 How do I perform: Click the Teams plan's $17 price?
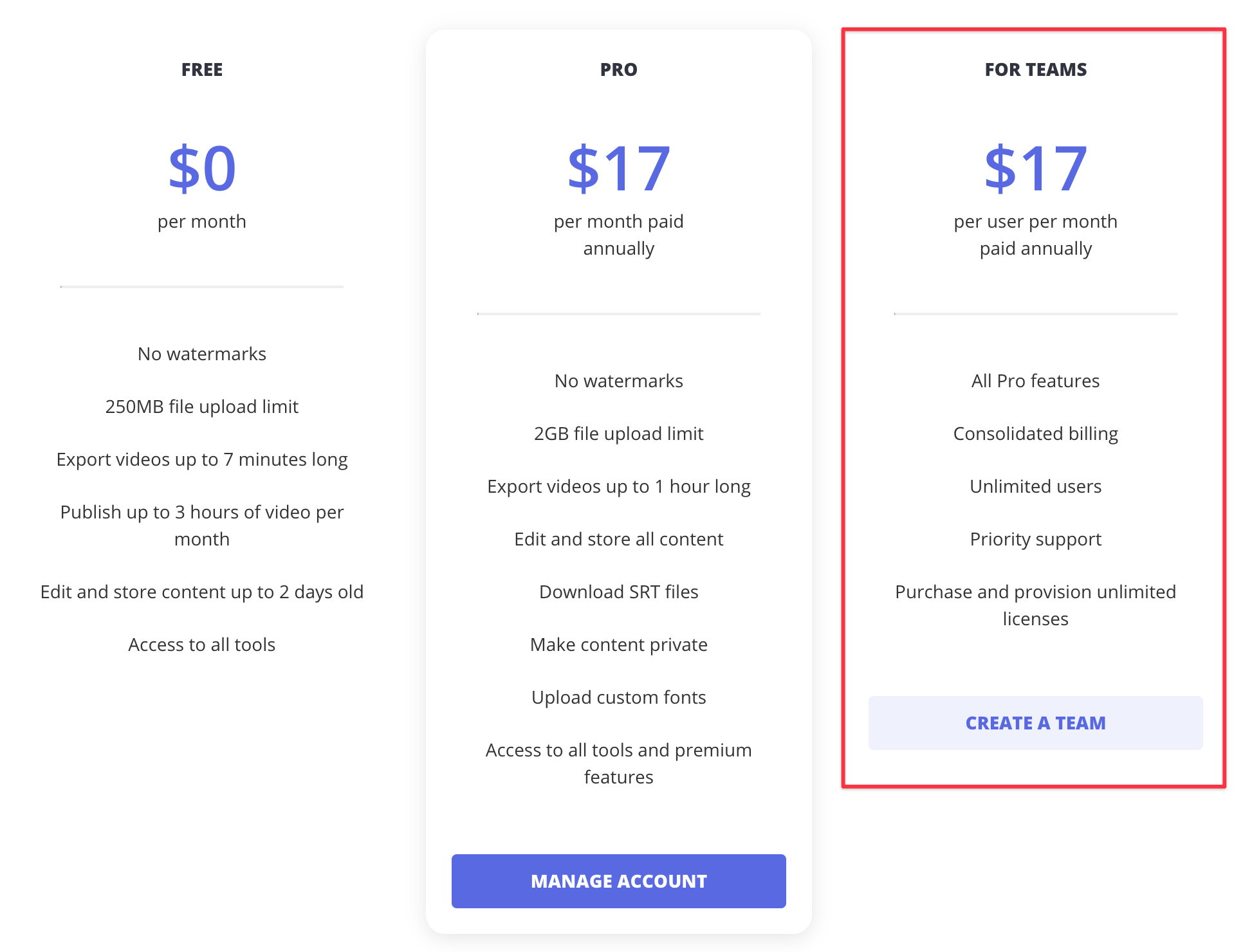(1035, 169)
